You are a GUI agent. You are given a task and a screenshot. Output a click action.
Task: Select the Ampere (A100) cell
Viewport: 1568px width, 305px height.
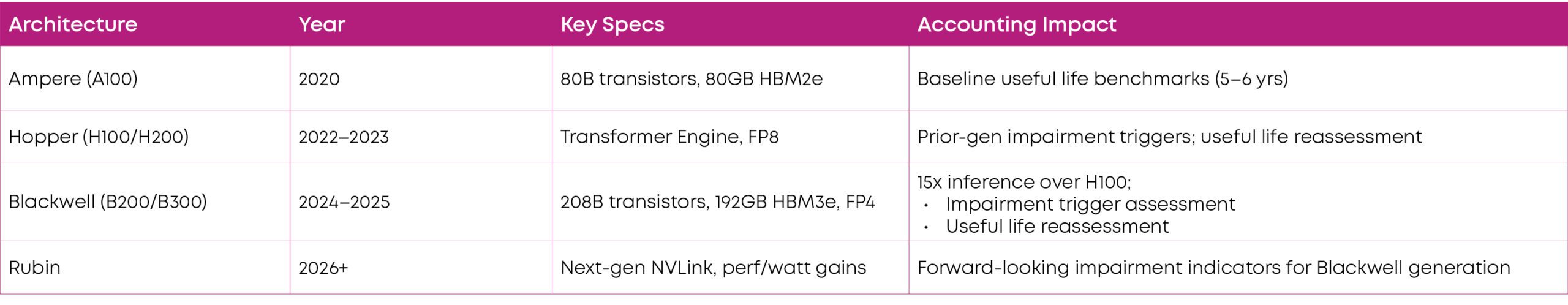click(x=73, y=79)
